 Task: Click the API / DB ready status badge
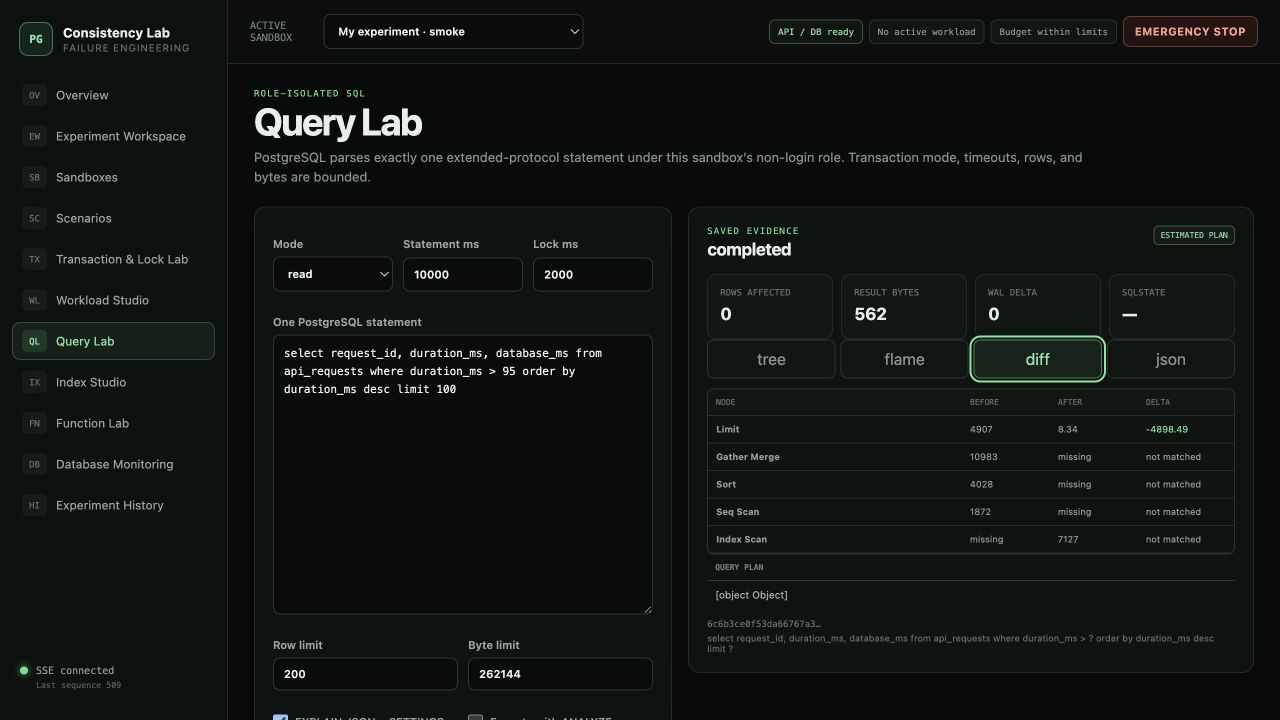[816, 32]
